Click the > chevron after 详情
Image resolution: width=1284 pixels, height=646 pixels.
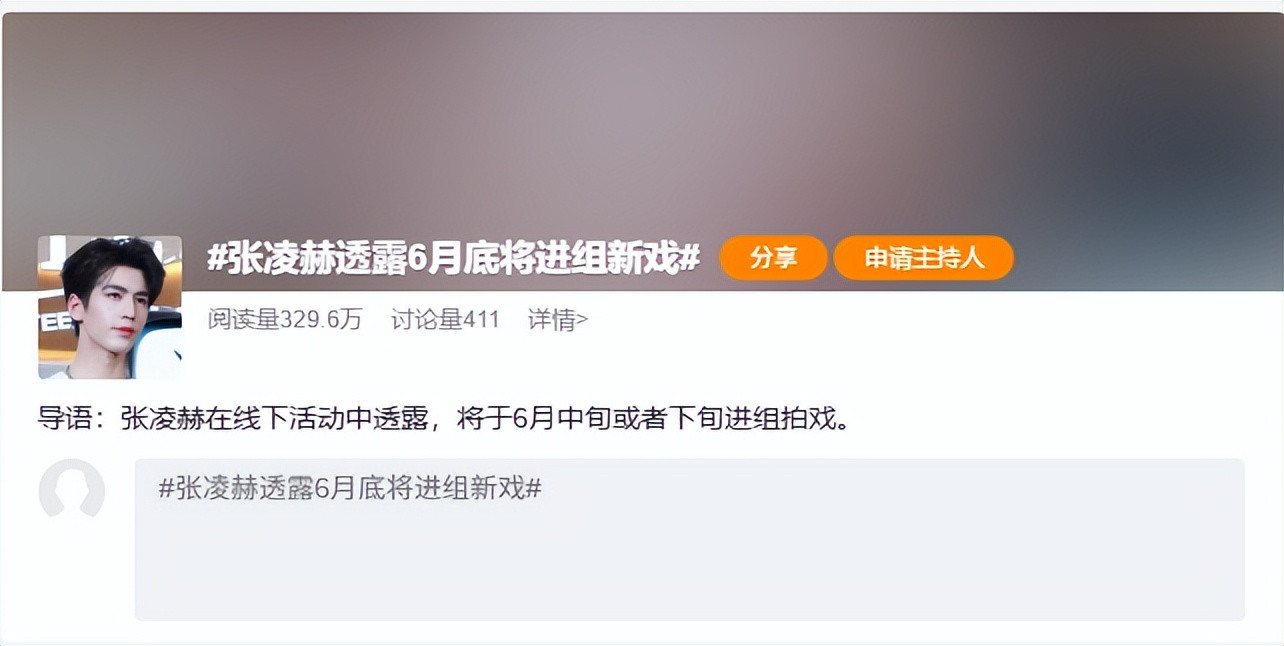[582, 320]
